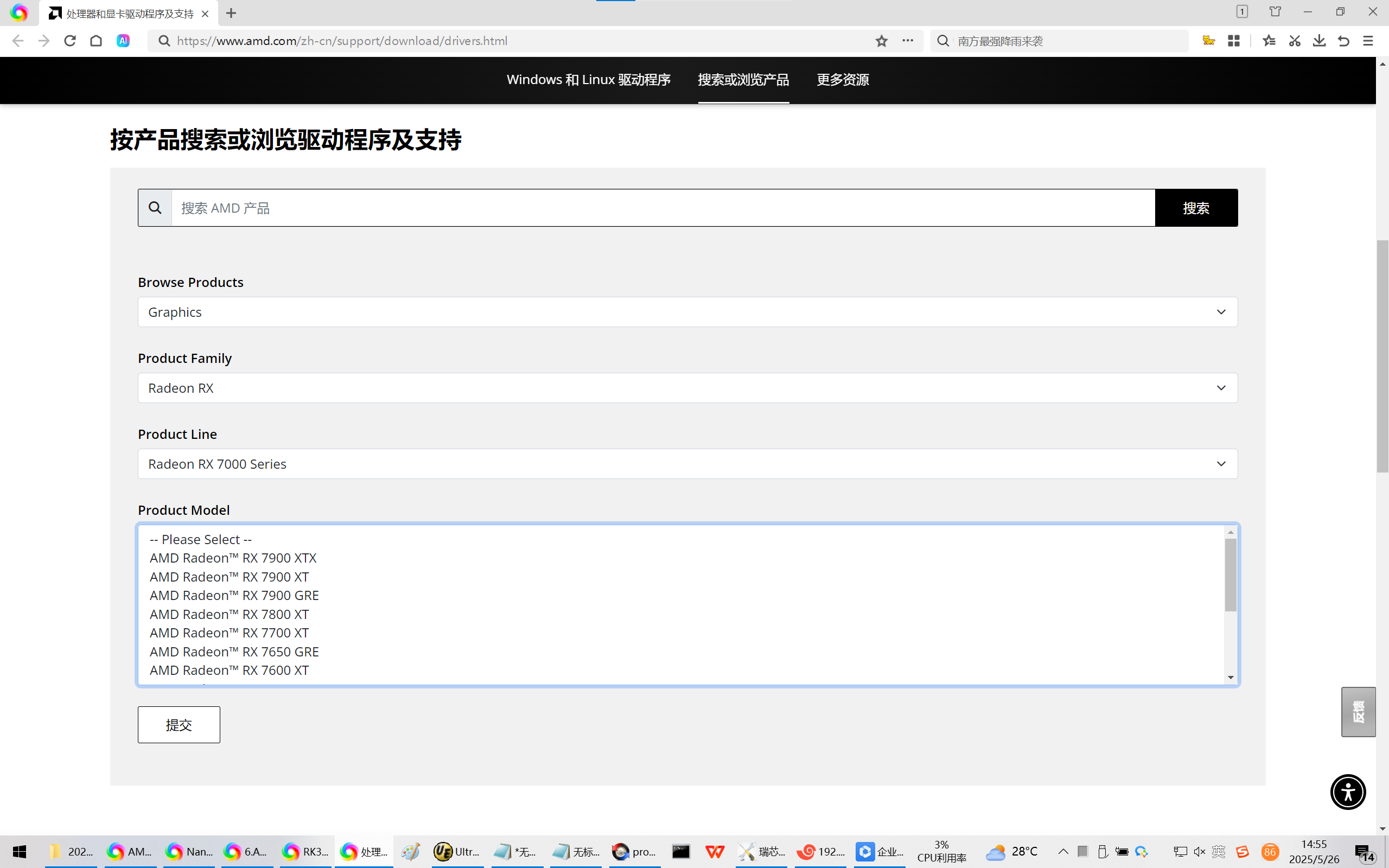Screen dimensions: 1389x868
Task: Bookmark page with the star icon
Action: pos(881,41)
